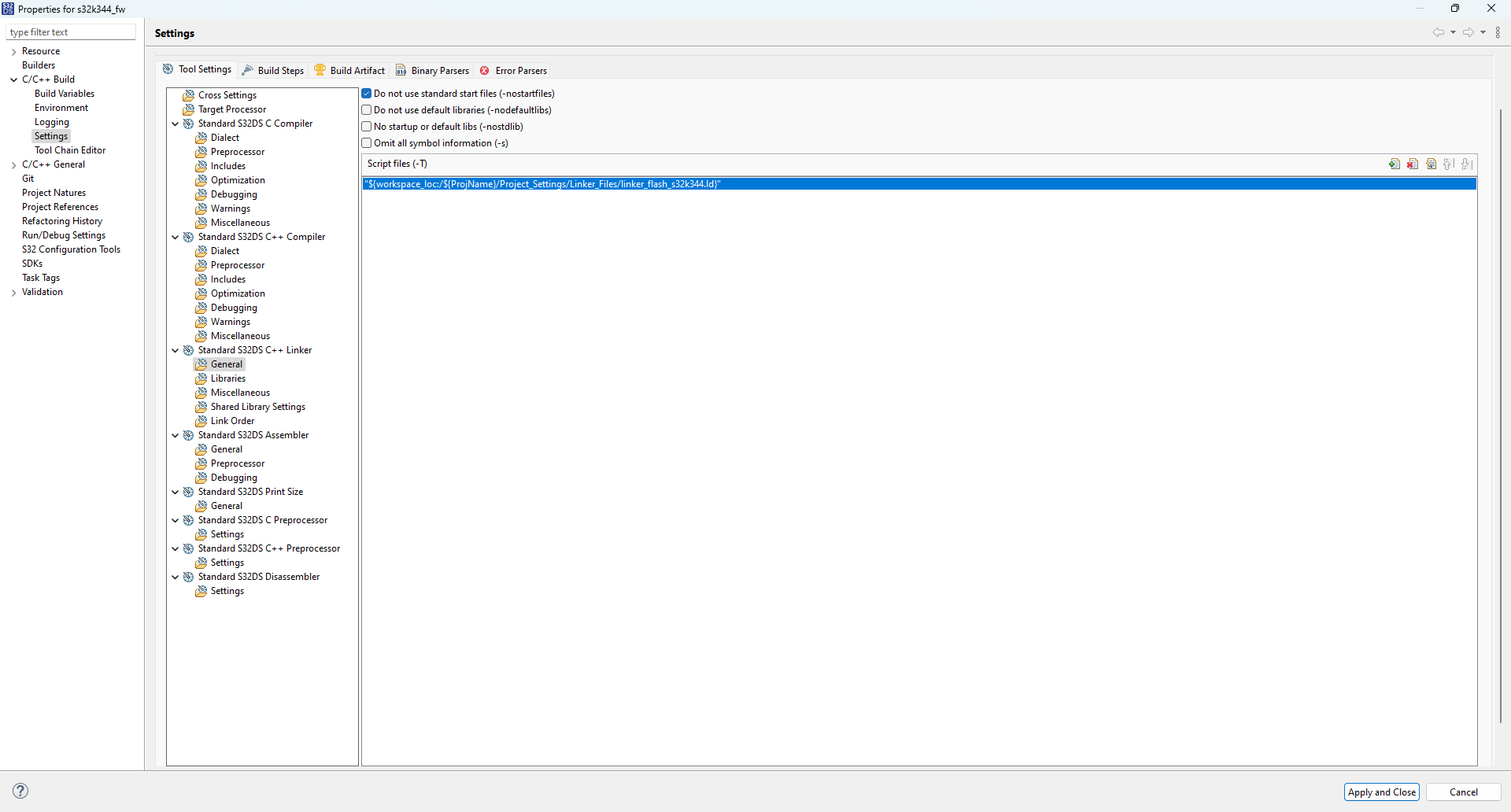Viewport: 1511px width, 812px height.
Task: Collapse the Standard S32DS C Compiler section
Action: pyautogui.click(x=175, y=124)
